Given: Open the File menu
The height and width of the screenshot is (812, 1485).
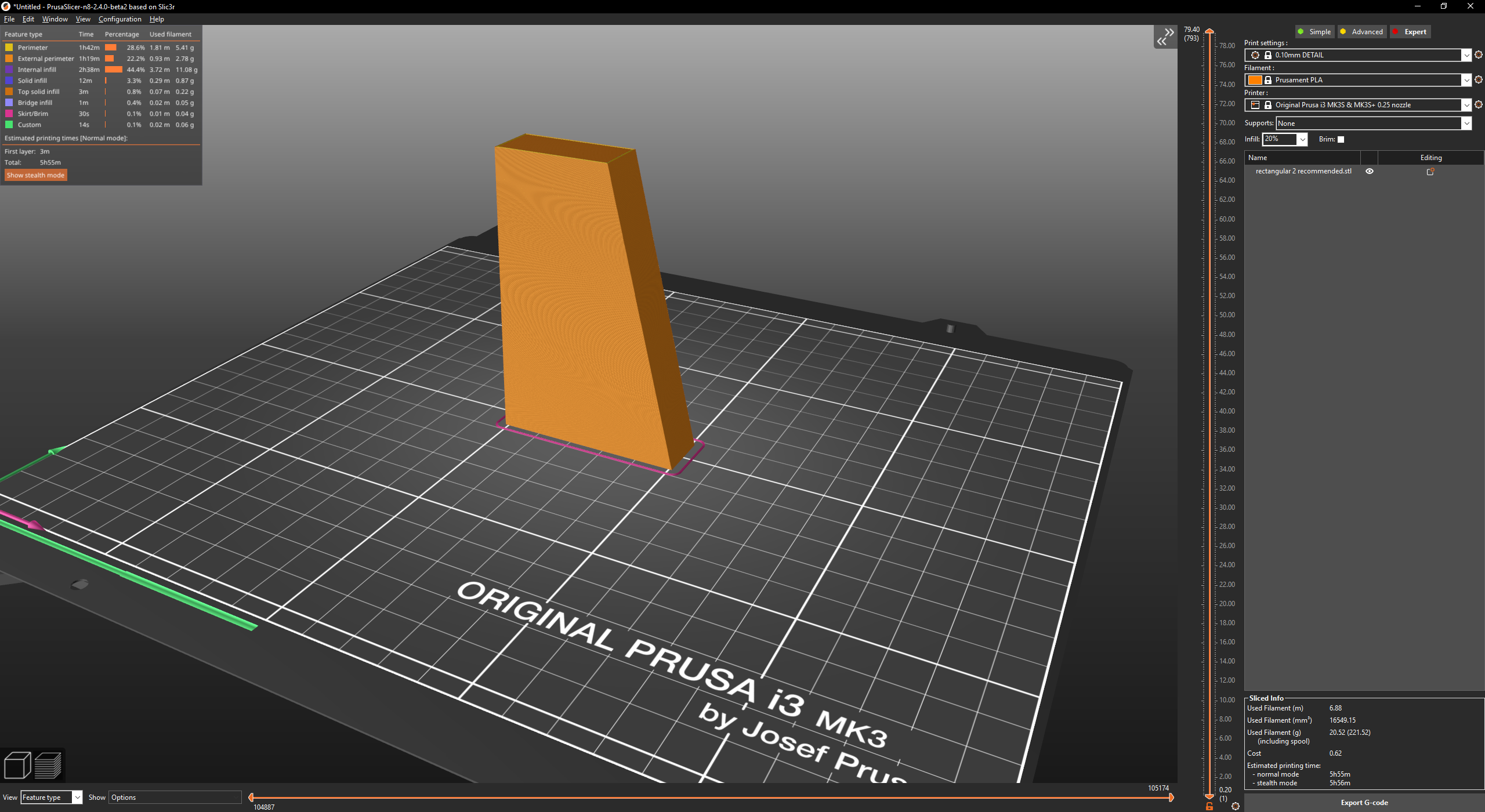Looking at the screenshot, I should pos(9,19).
